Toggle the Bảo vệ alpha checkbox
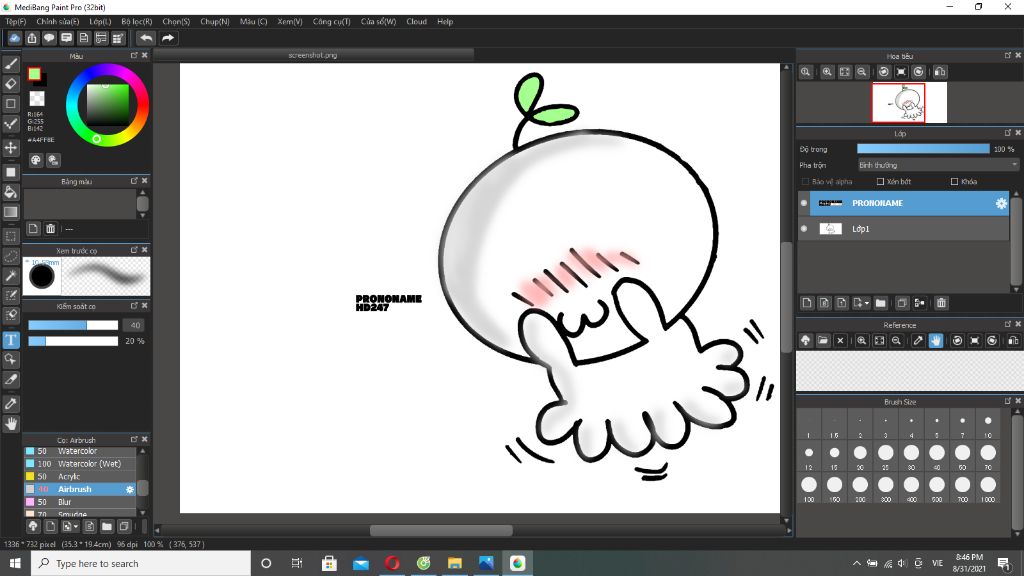 tap(805, 182)
